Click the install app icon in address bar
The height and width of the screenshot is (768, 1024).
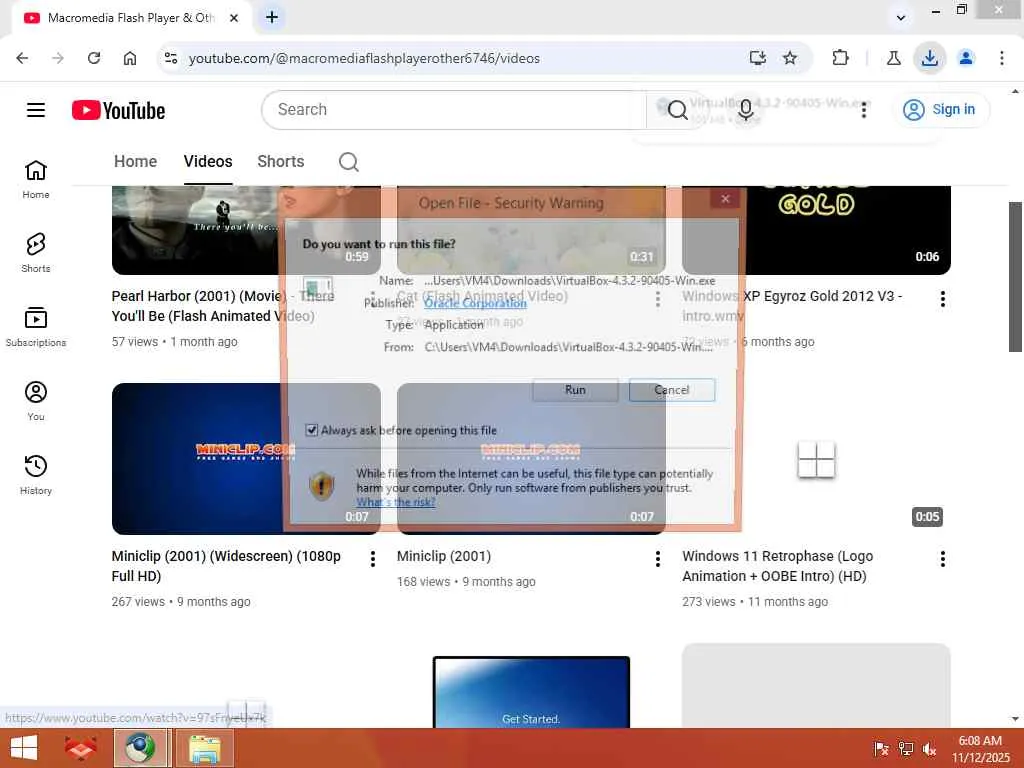click(758, 58)
